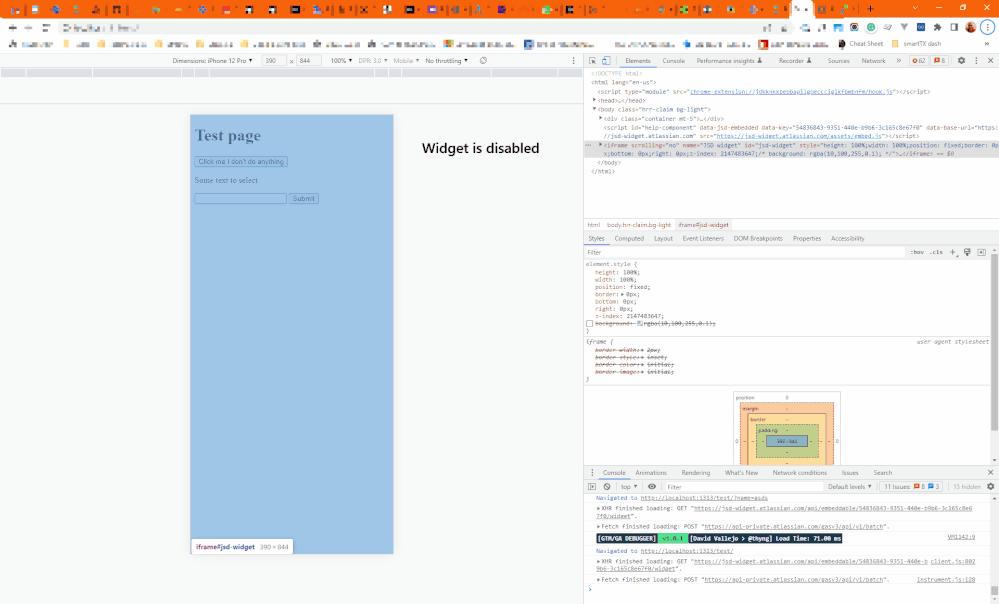Close the bottom drawer panel

(x=990, y=473)
